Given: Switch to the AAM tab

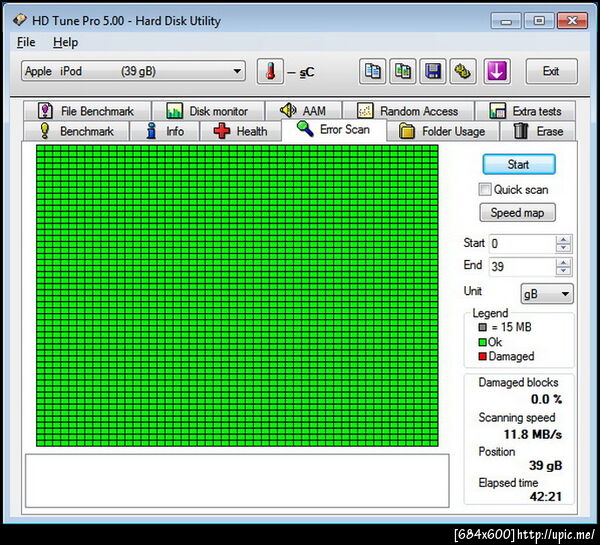Looking at the screenshot, I should tap(303, 111).
